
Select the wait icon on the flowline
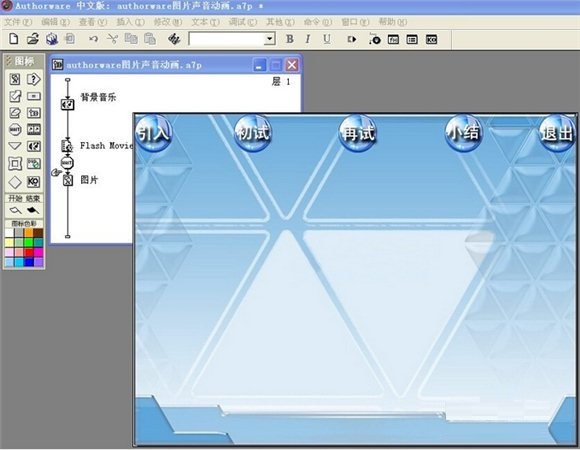point(67,163)
